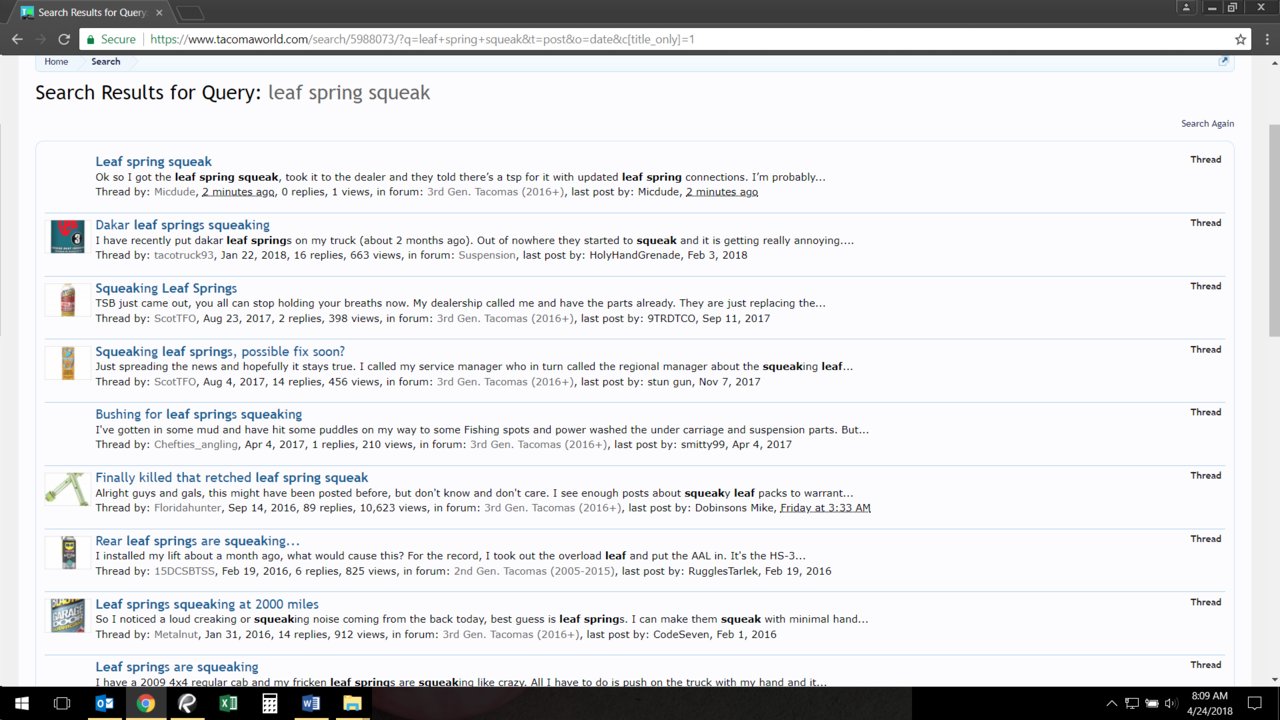The height and width of the screenshot is (720, 1280).
Task: Open 'Squeaking leaf springs, possible fix soon?'
Action: [x=220, y=351]
